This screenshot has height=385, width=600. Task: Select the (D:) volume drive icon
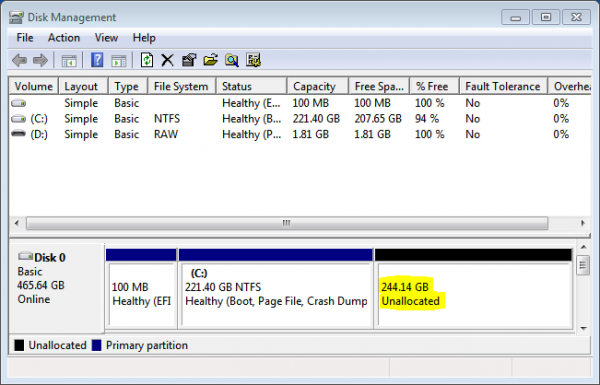click(18, 134)
